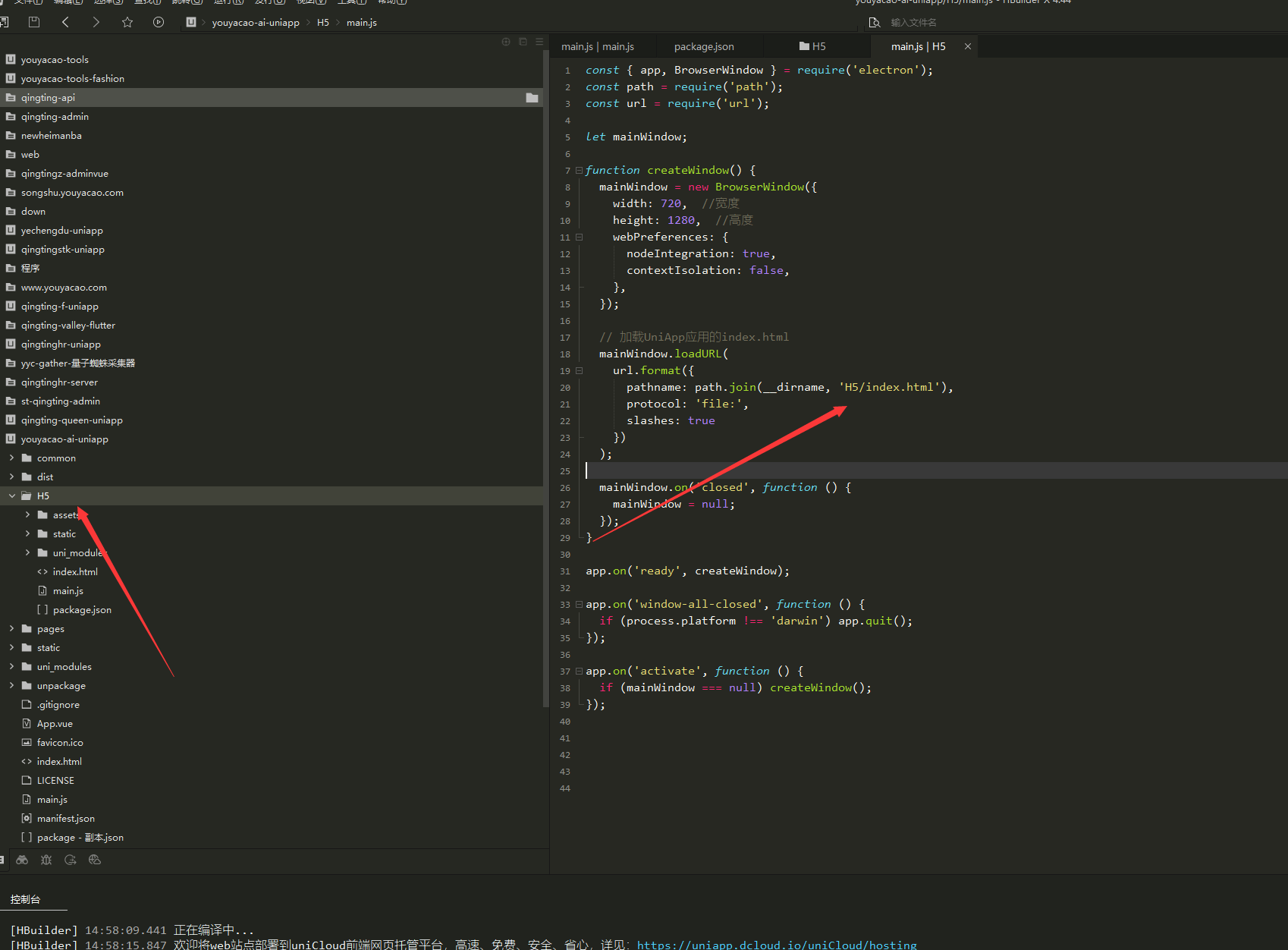Expand the dist folder

click(11, 477)
